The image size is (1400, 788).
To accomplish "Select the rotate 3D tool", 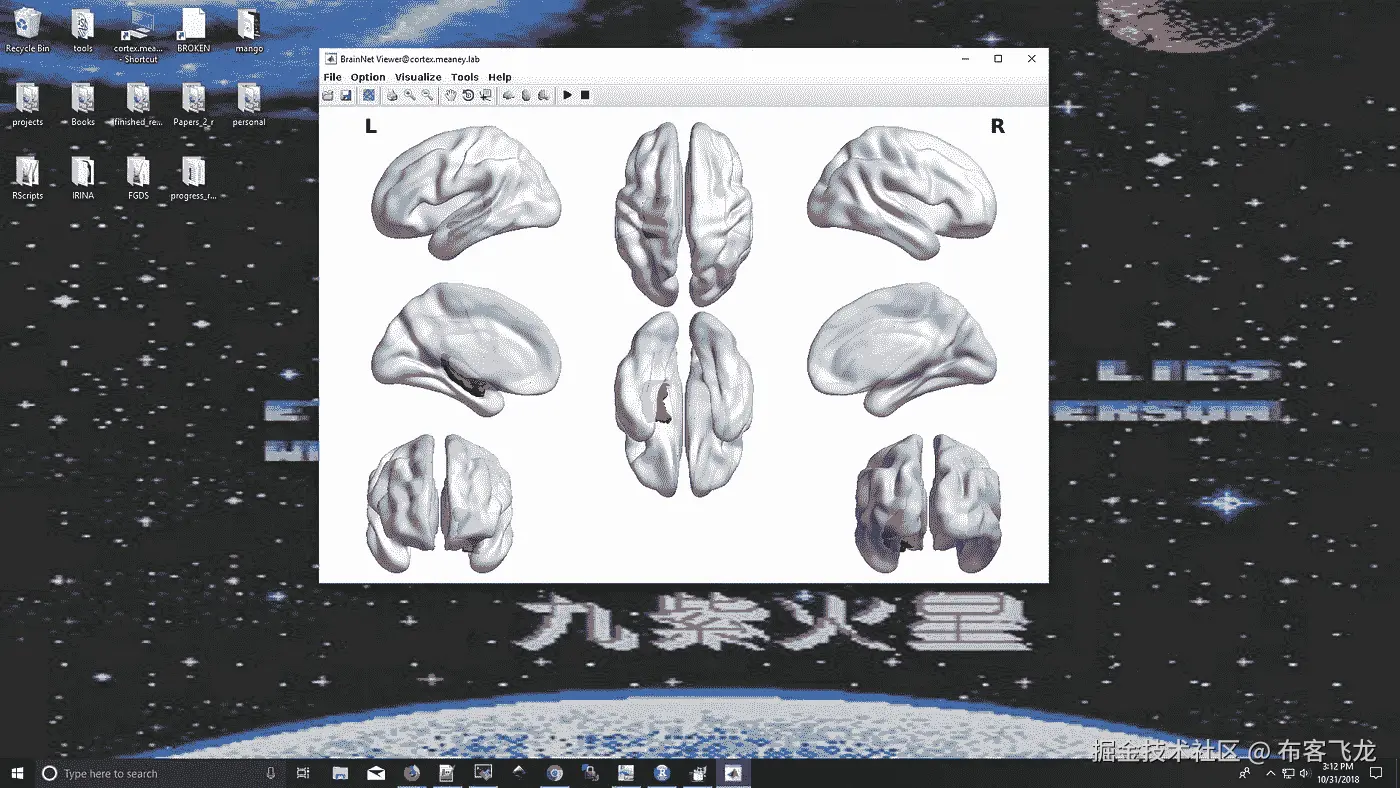I will click(468, 95).
